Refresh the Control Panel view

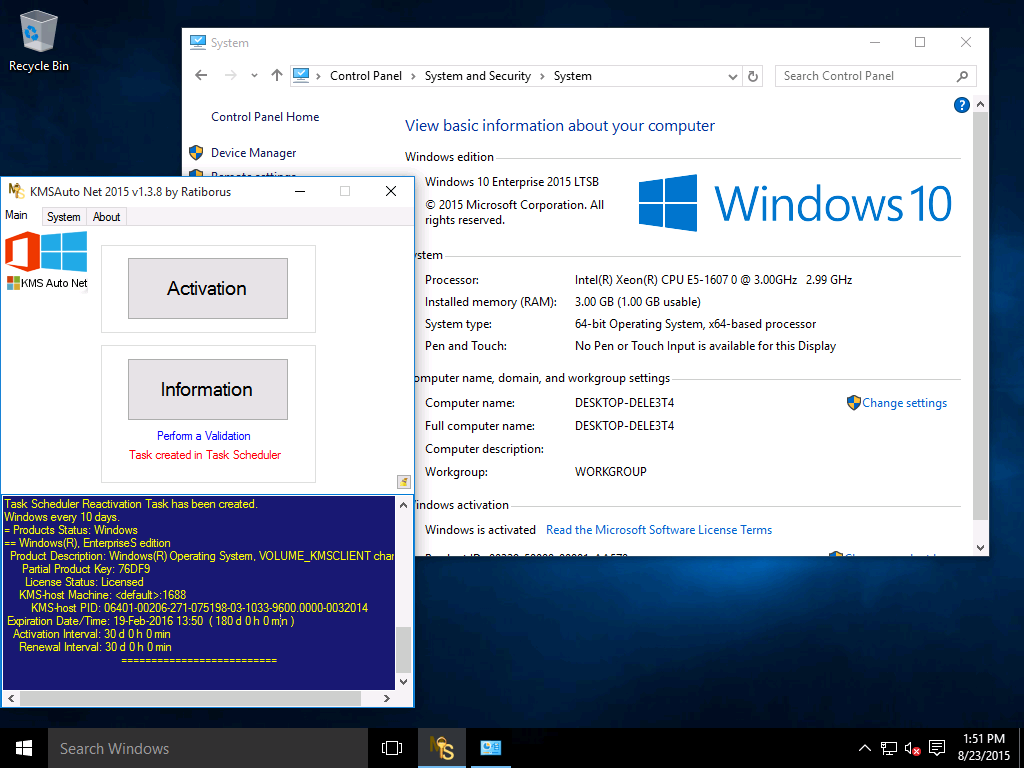(753, 76)
